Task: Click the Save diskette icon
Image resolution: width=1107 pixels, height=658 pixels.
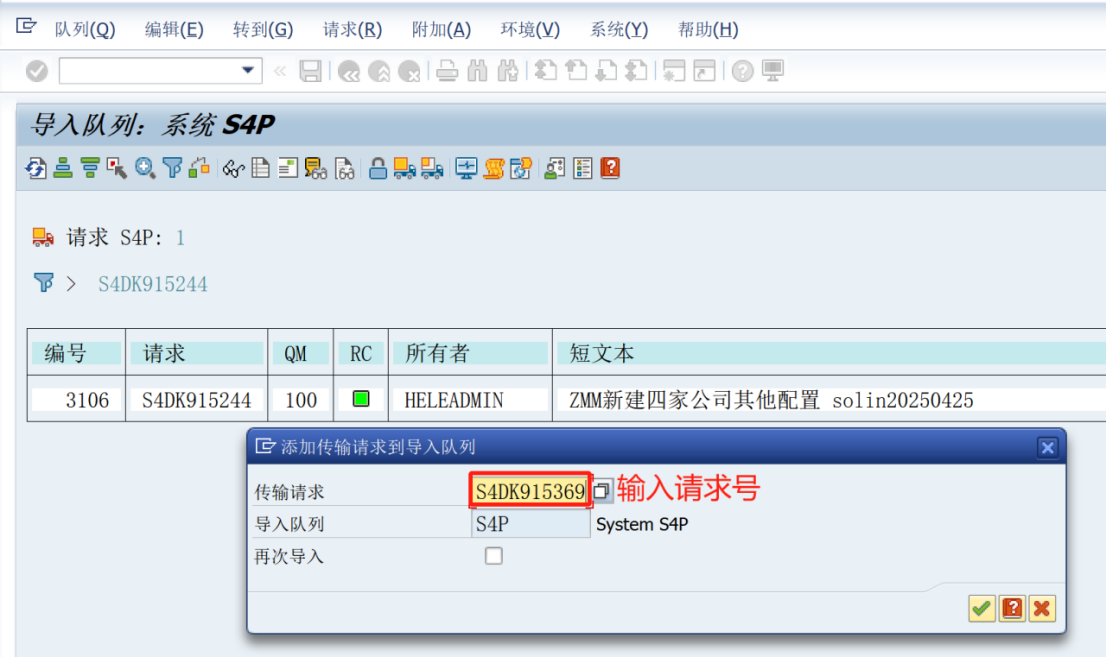Action: [x=311, y=71]
